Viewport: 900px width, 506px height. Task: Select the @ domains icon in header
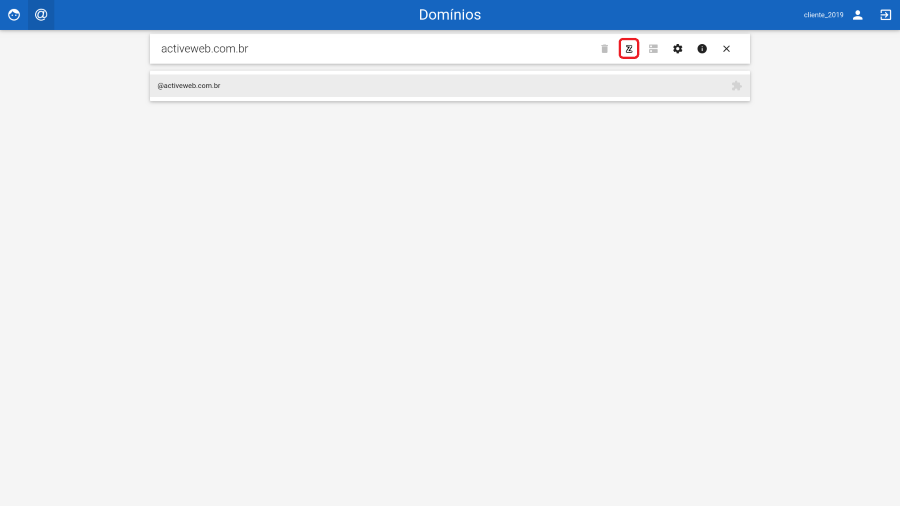[x=41, y=15]
